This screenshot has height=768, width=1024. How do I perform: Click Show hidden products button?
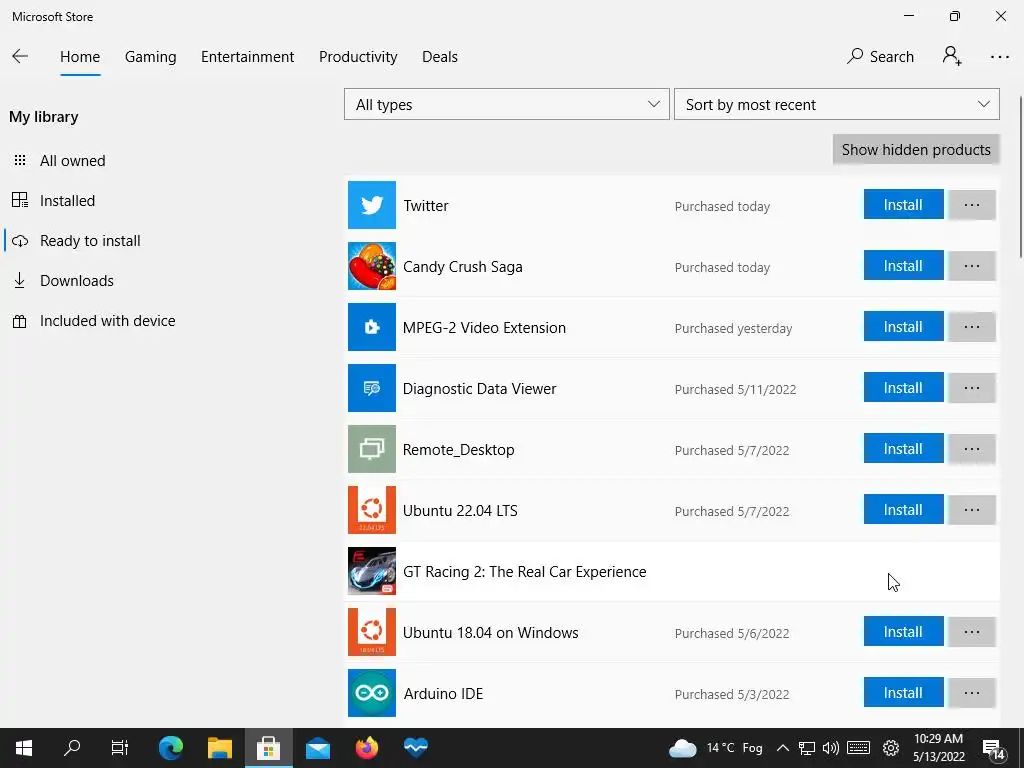(916, 150)
